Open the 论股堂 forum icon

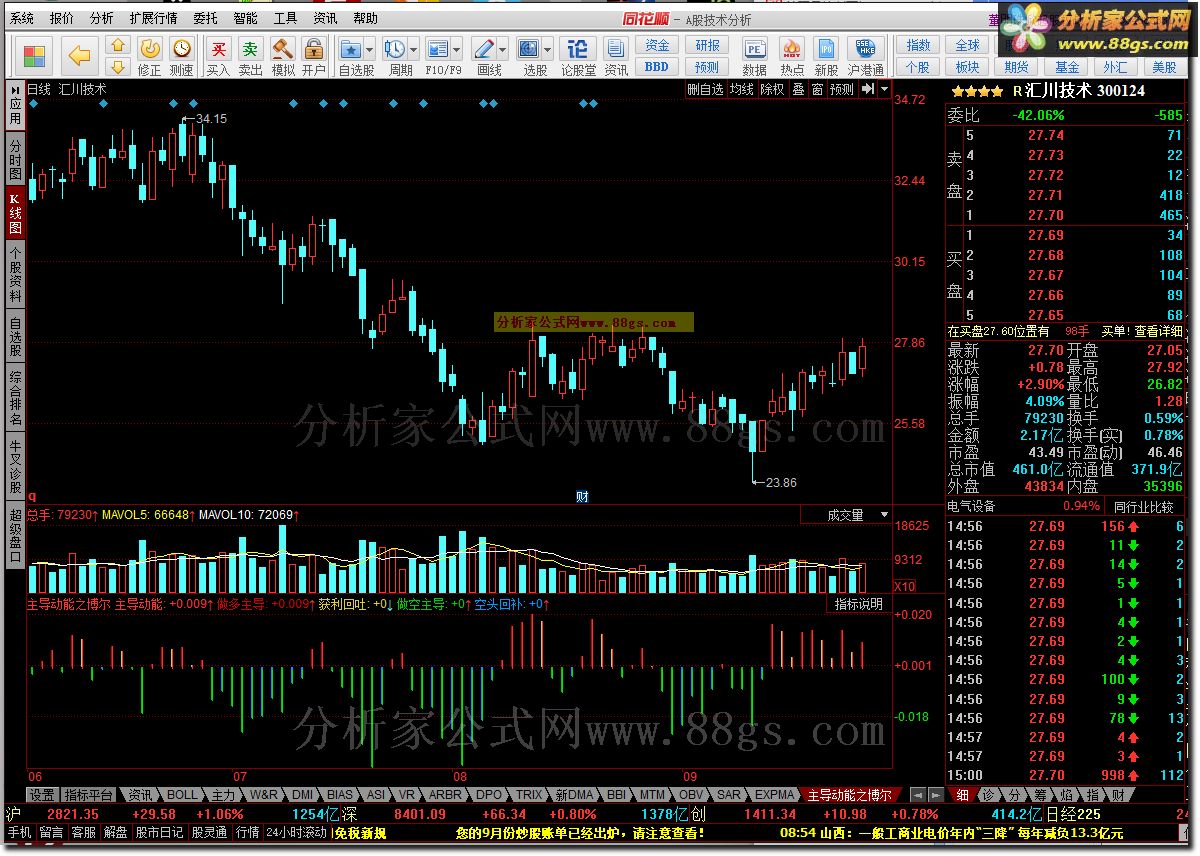(578, 48)
